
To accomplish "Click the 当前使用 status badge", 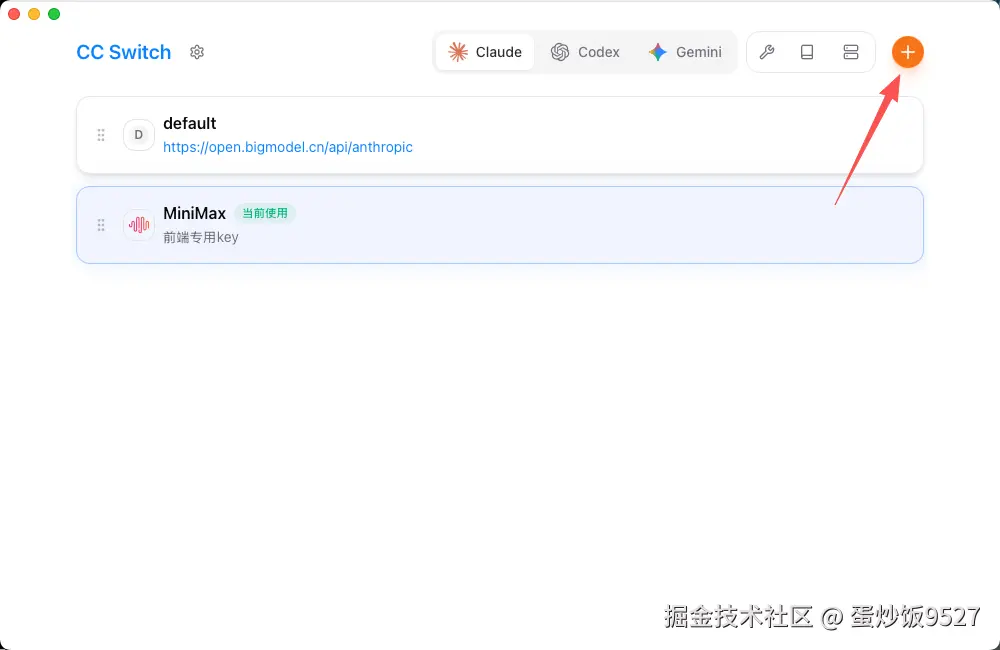I will coord(265,213).
